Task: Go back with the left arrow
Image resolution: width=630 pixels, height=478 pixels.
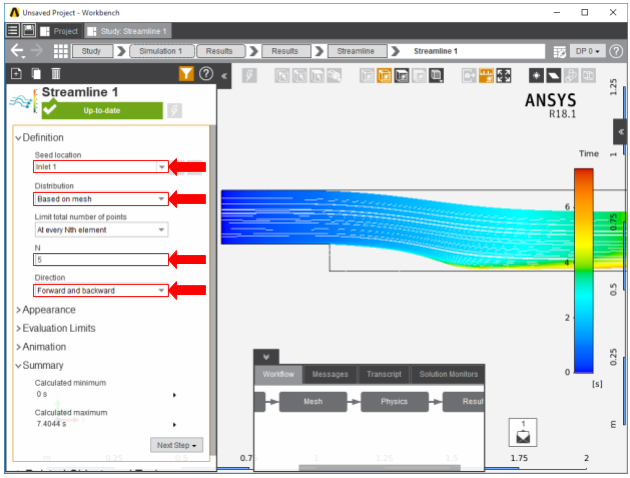Action: pyautogui.click(x=17, y=51)
